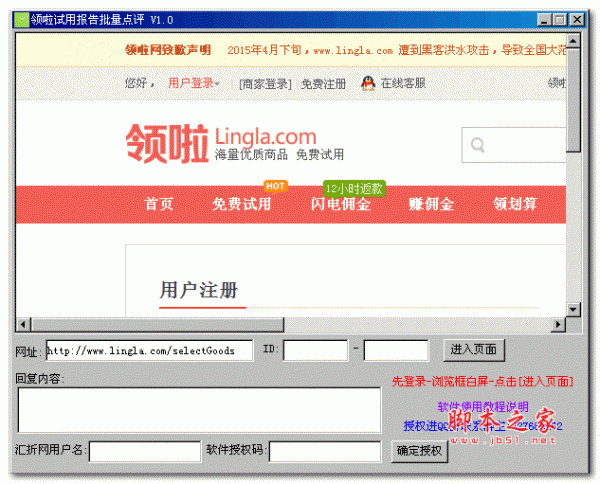The image size is (600, 484).
Task: Click the horizontal scrollbar thumb
Action: point(158,324)
